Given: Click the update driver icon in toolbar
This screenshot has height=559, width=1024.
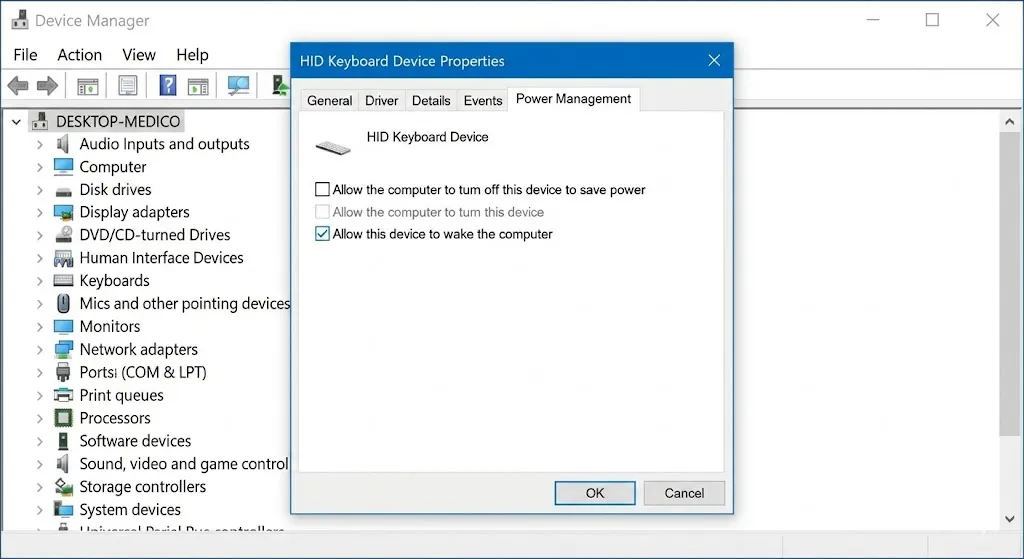Looking at the screenshot, I should pos(280,86).
